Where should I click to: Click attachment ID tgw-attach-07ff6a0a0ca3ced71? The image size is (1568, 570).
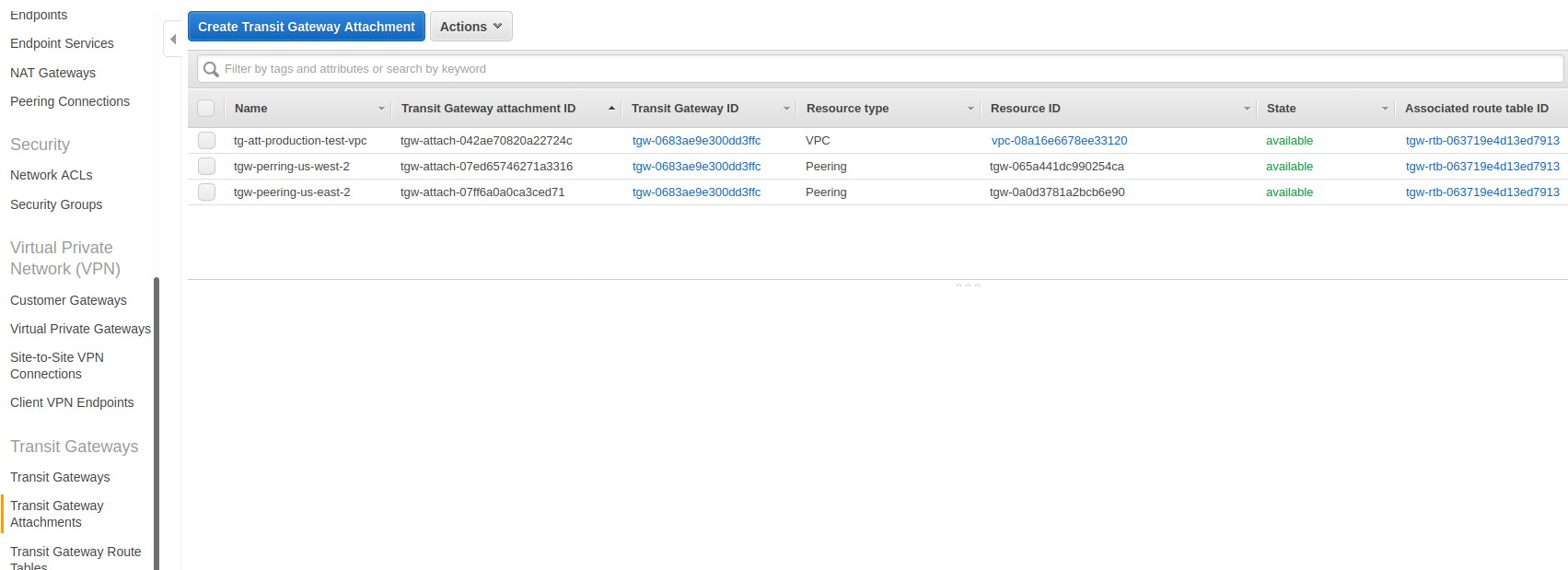482,192
